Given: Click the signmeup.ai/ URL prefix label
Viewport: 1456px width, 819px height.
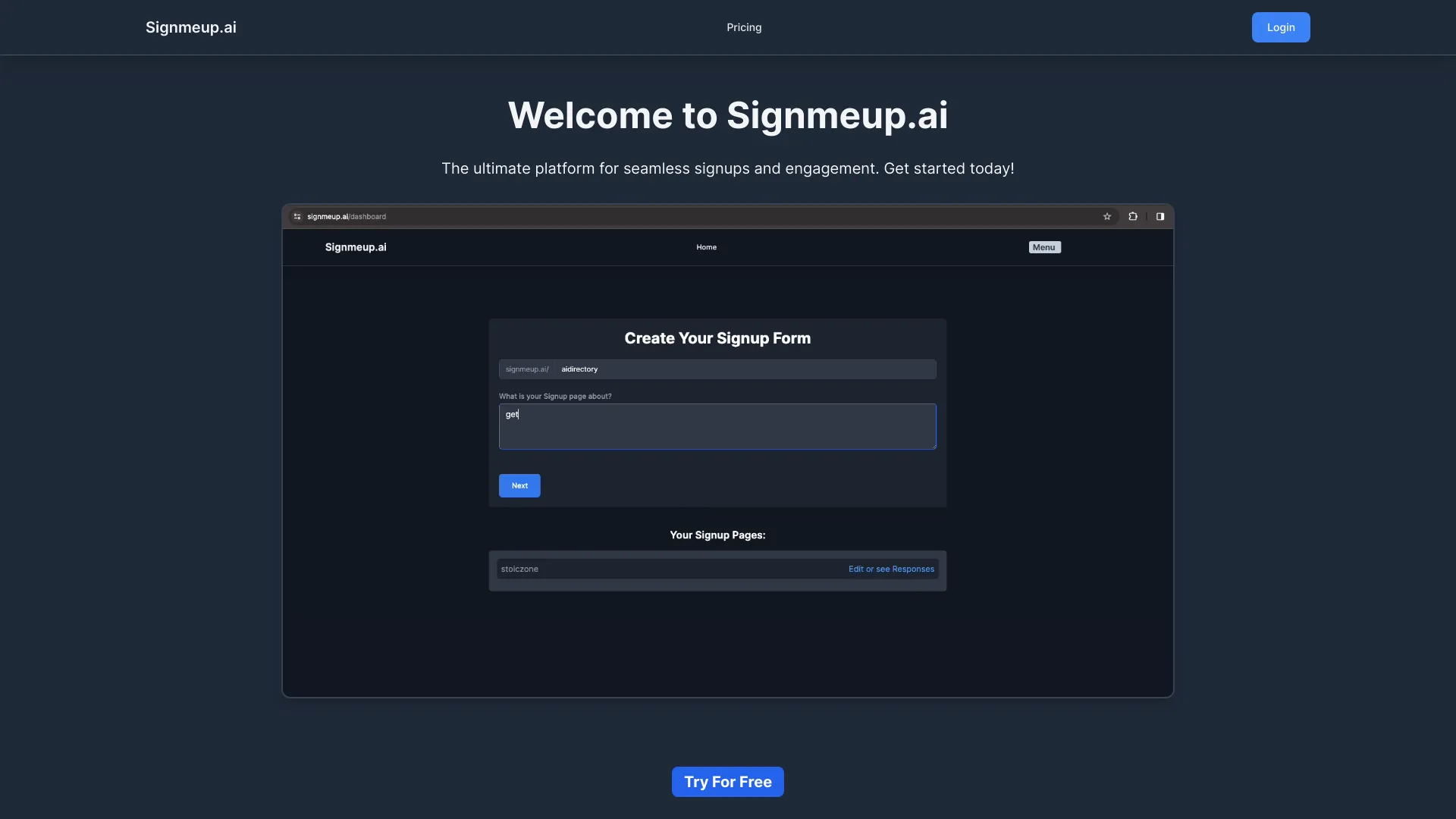Looking at the screenshot, I should pos(526,369).
